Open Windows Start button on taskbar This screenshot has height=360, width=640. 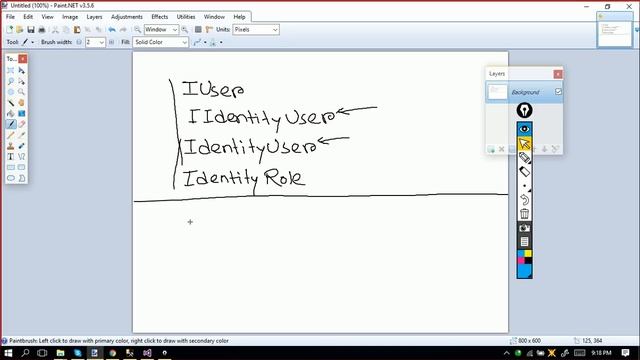[8, 353]
